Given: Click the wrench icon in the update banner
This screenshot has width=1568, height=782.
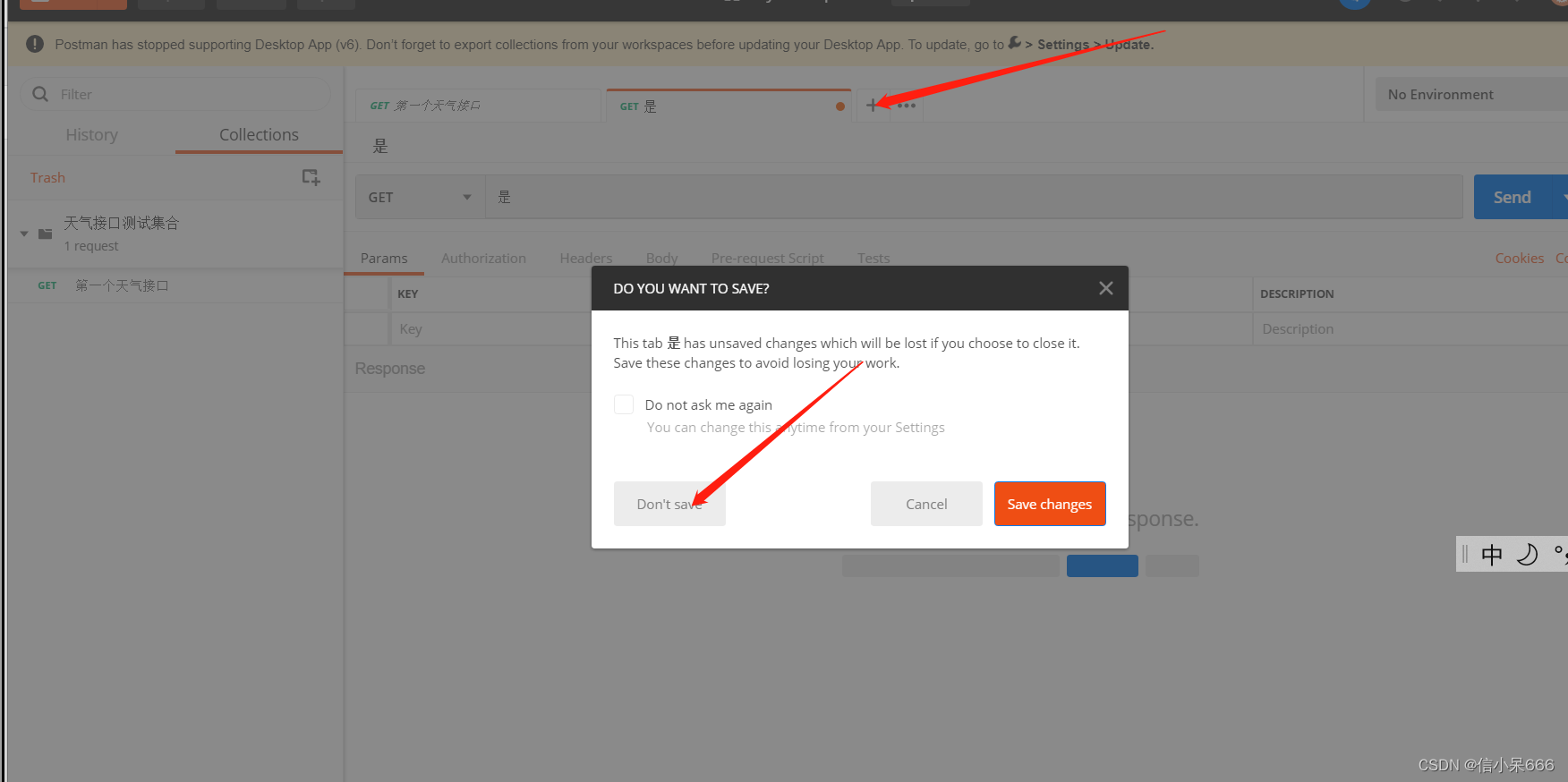Looking at the screenshot, I should pos(1014,43).
